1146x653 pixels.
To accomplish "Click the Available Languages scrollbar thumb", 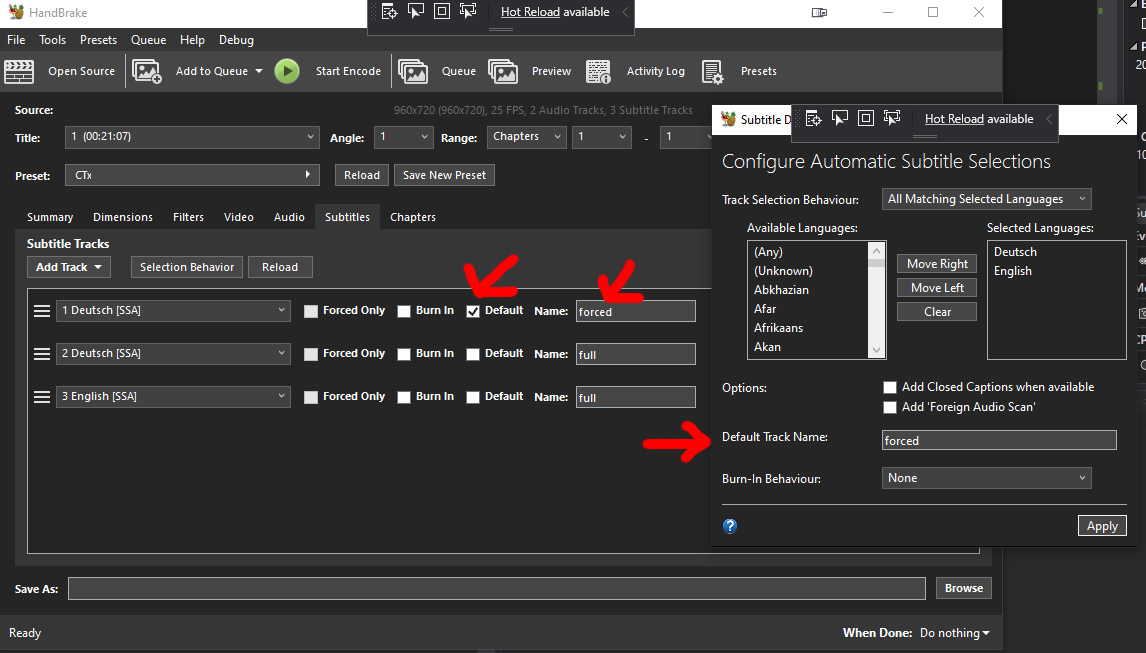I will [876, 263].
